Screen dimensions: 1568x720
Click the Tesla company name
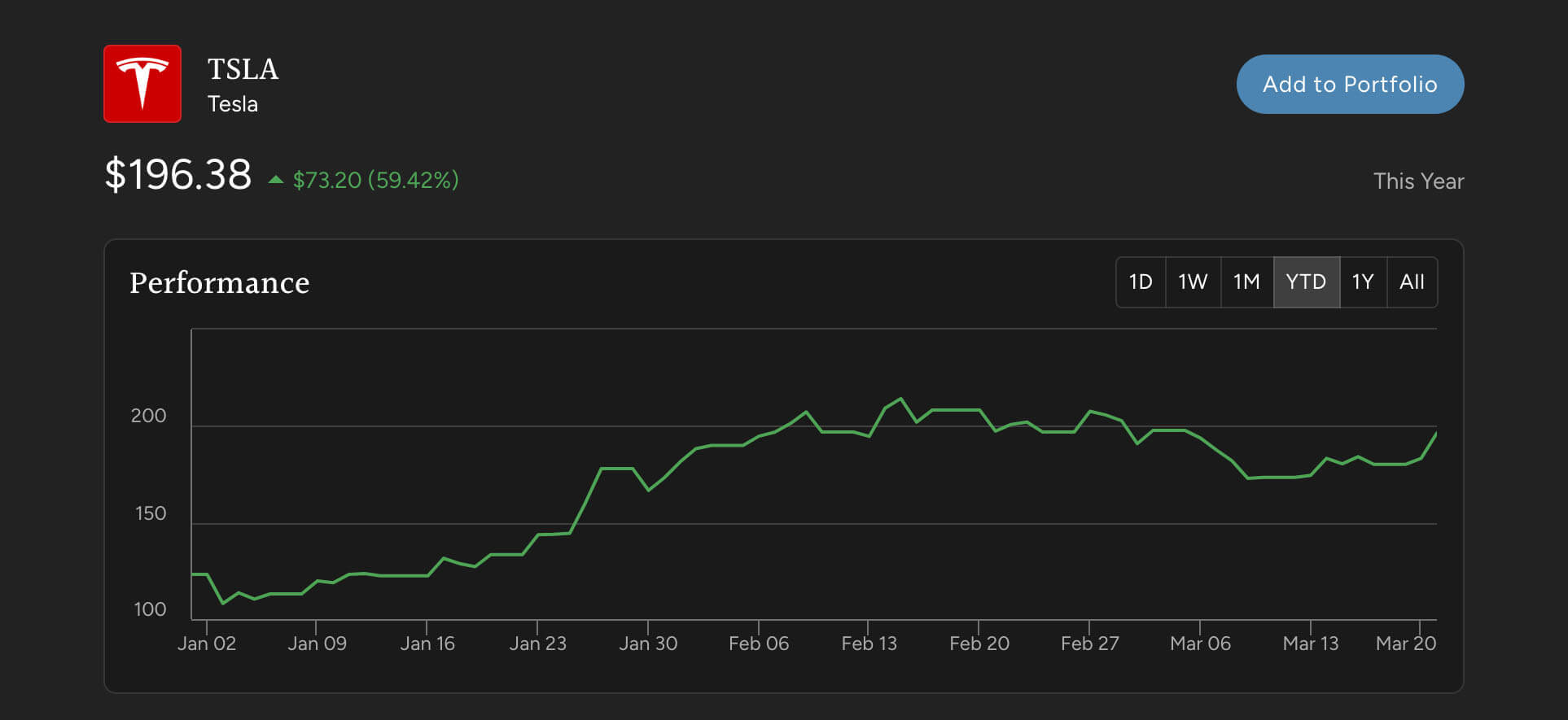pos(233,104)
